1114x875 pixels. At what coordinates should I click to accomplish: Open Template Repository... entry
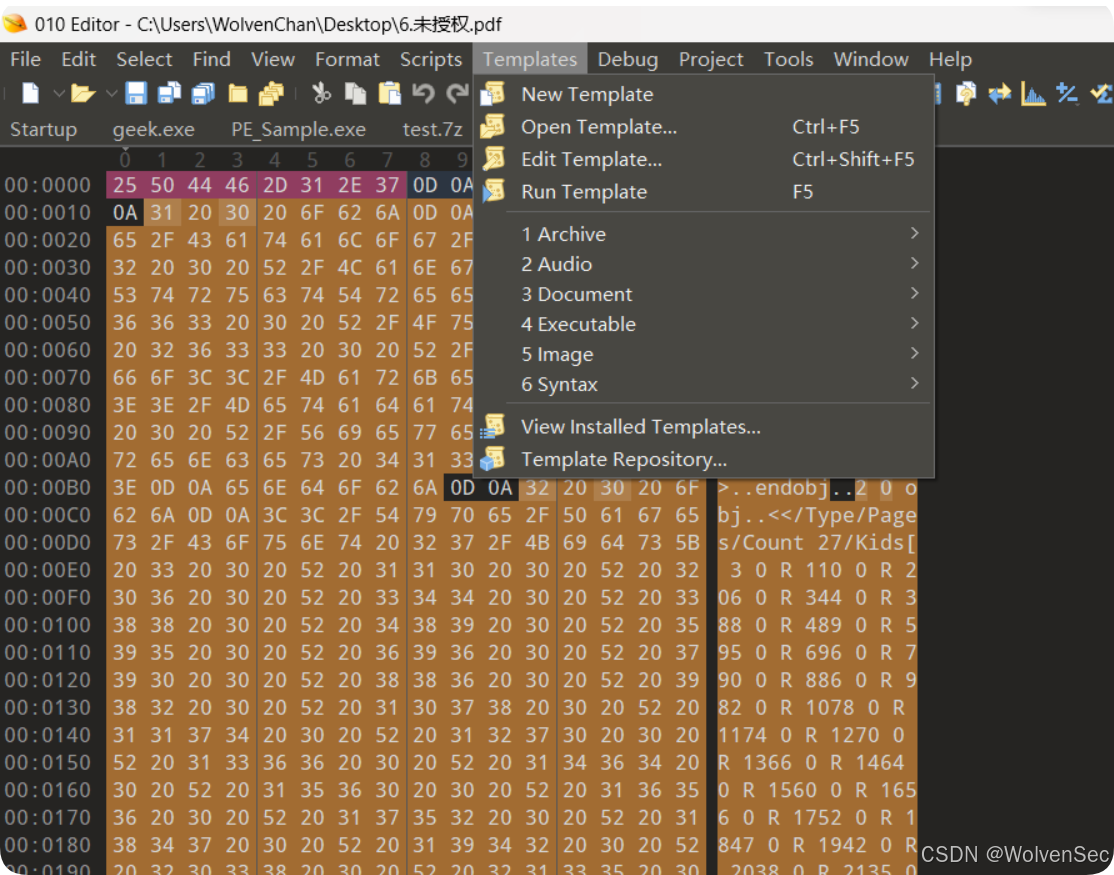(703, 460)
